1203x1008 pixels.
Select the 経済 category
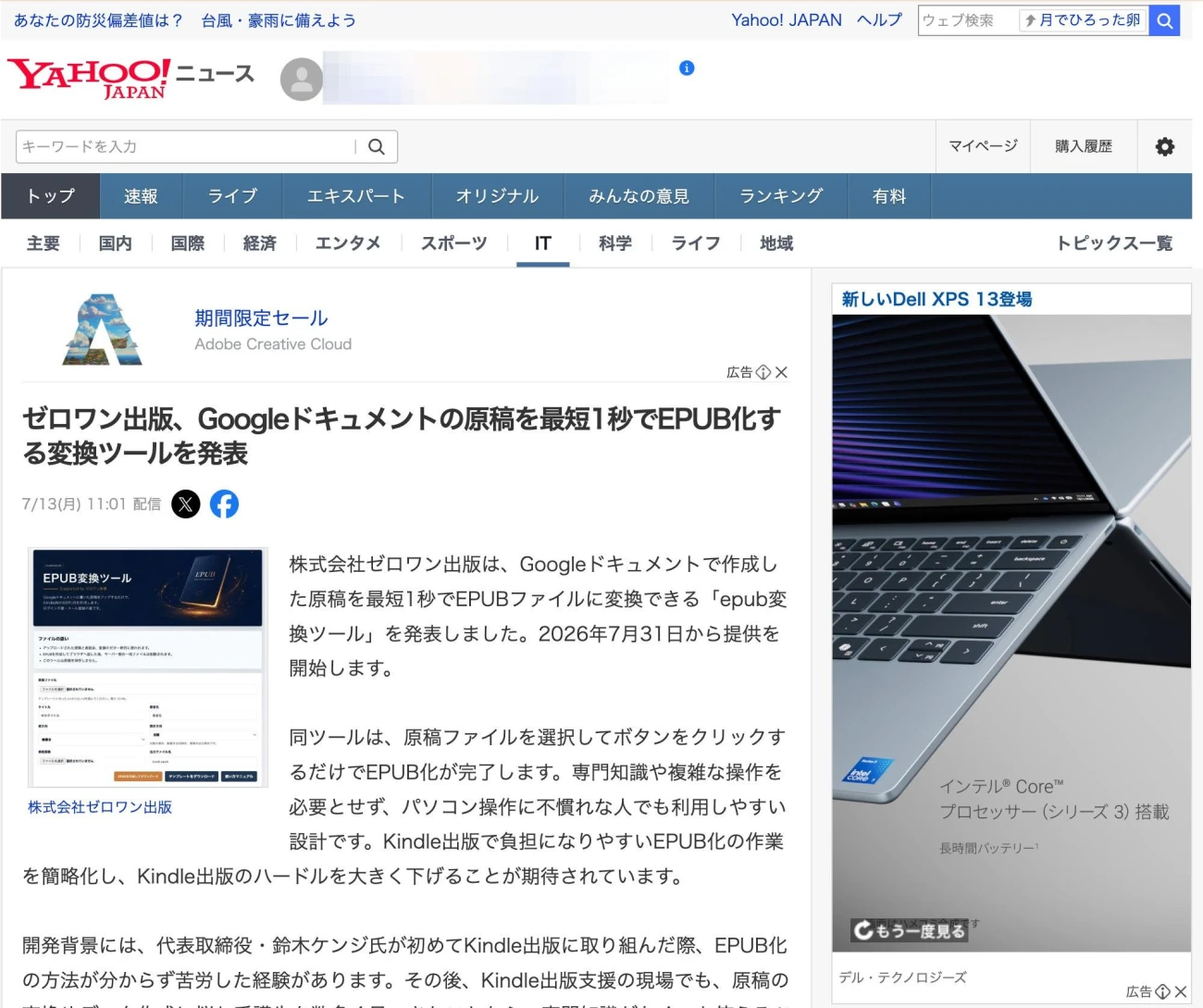(x=260, y=243)
